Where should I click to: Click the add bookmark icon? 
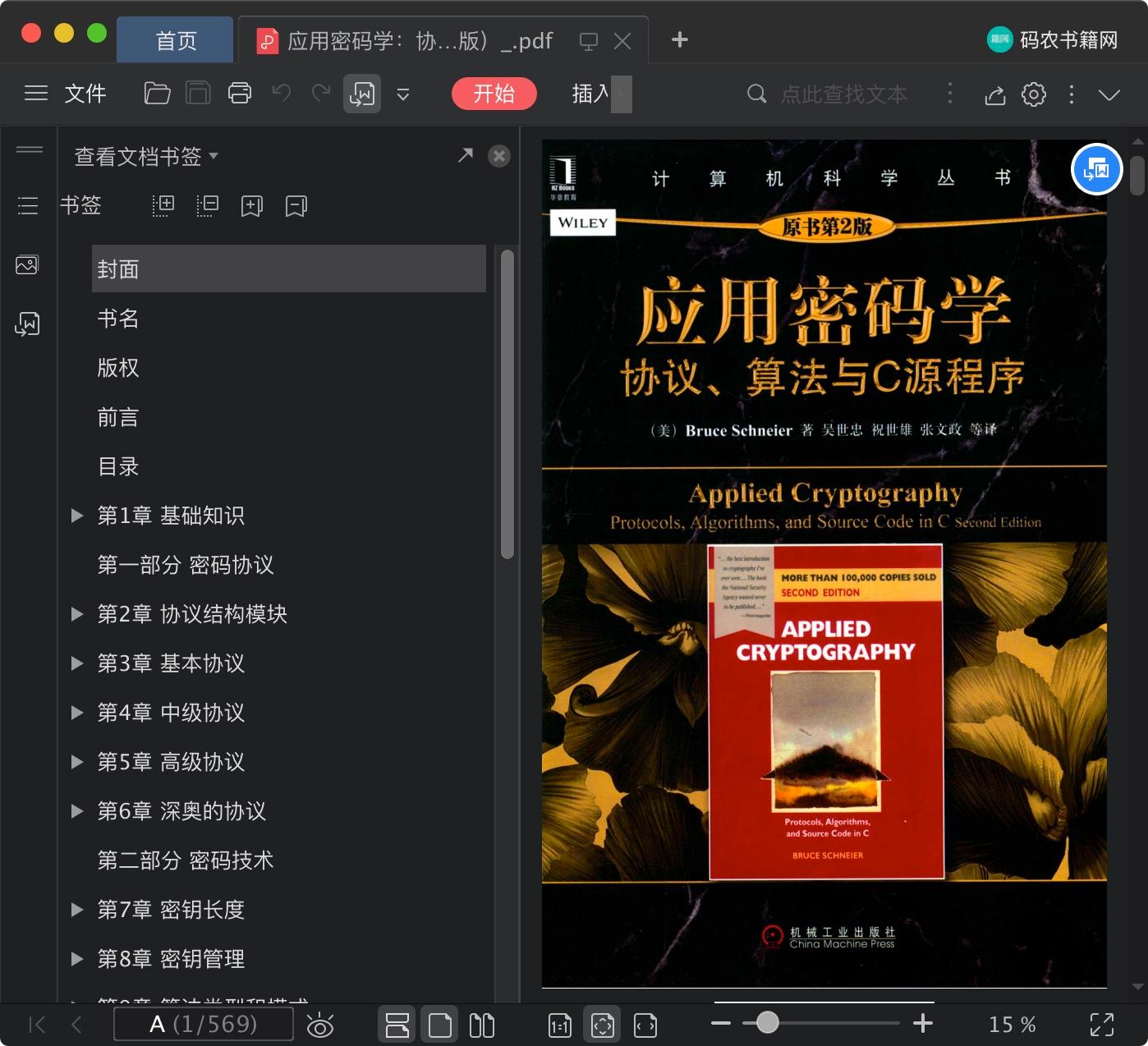coord(252,205)
